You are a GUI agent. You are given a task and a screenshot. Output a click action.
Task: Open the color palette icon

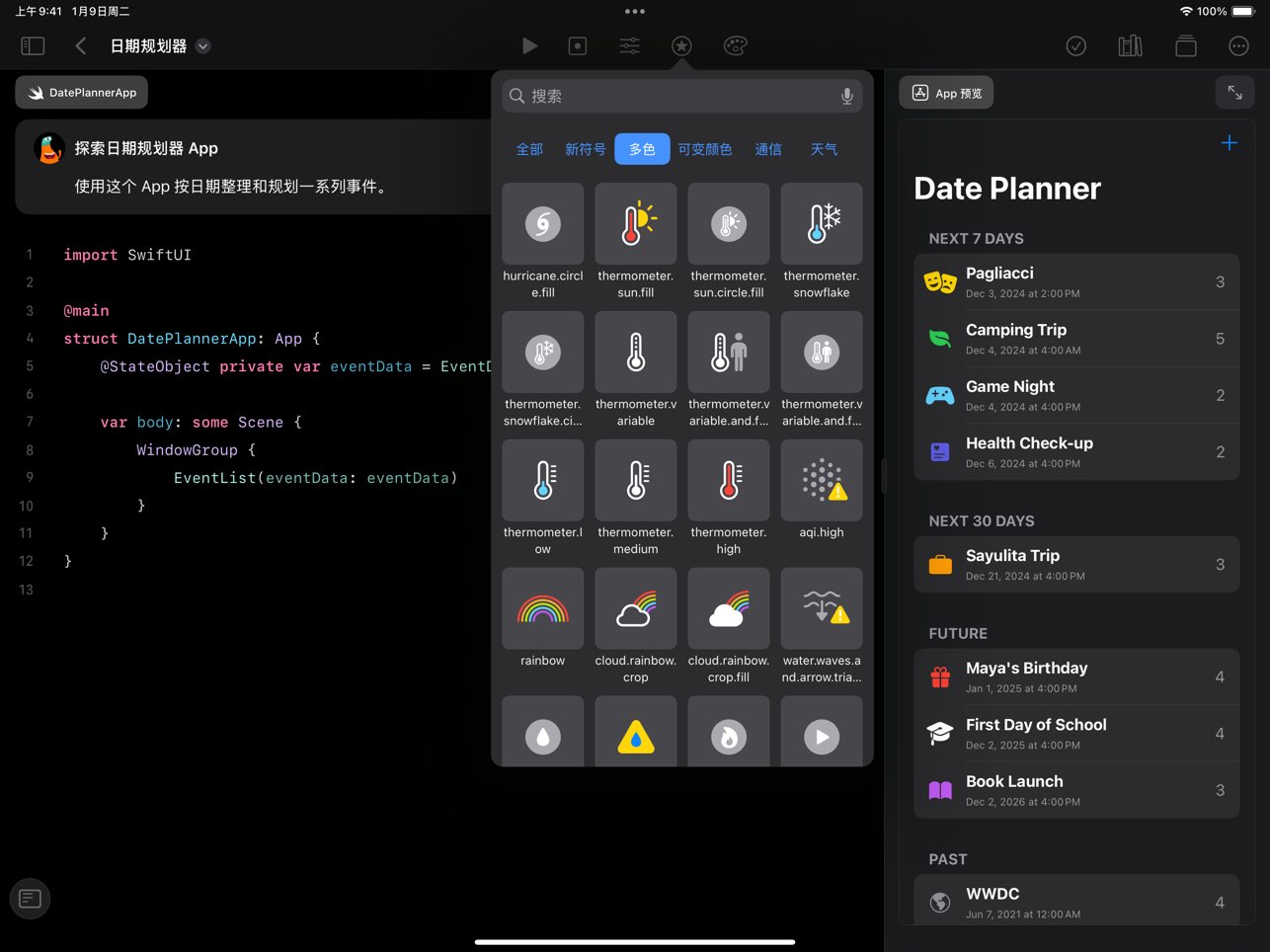(735, 45)
